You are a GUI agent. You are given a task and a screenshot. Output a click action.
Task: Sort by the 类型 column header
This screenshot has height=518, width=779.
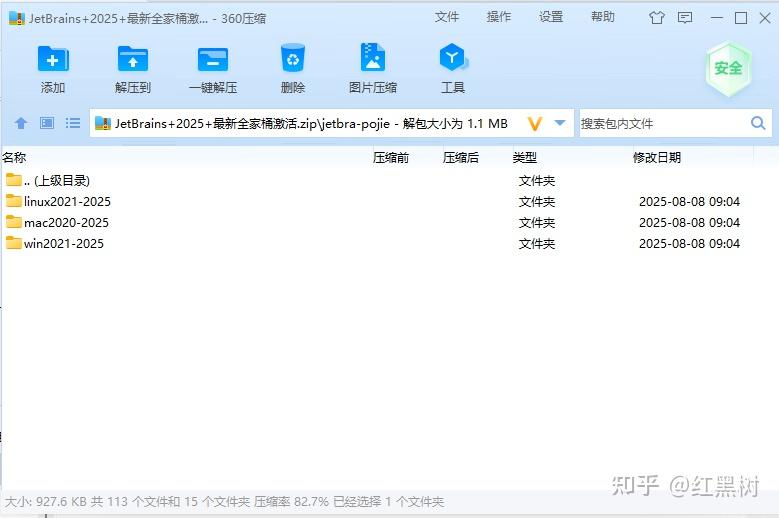[525, 157]
